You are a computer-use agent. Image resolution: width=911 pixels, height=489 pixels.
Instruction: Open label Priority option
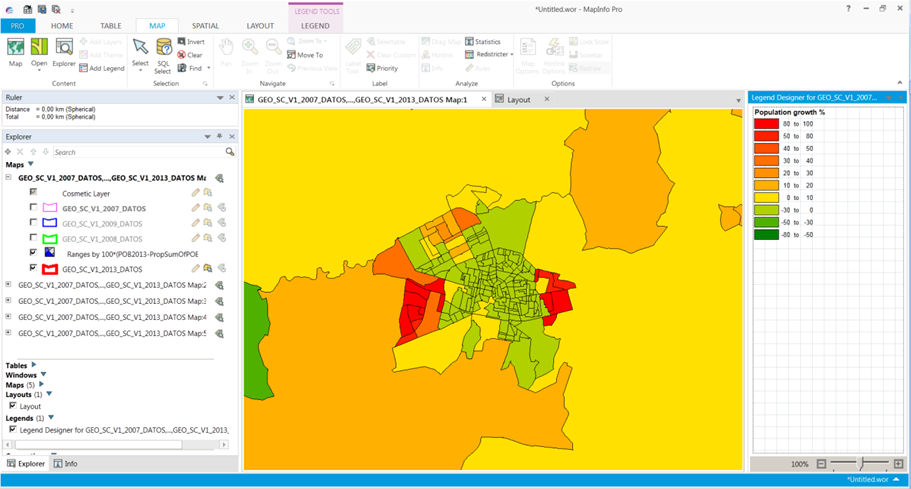[x=382, y=69]
